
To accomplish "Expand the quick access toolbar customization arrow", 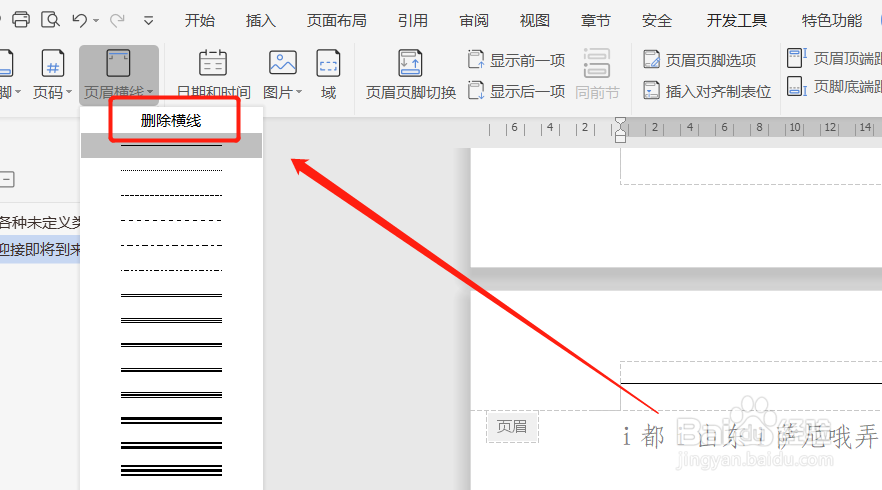I will pyautogui.click(x=148, y=21).
